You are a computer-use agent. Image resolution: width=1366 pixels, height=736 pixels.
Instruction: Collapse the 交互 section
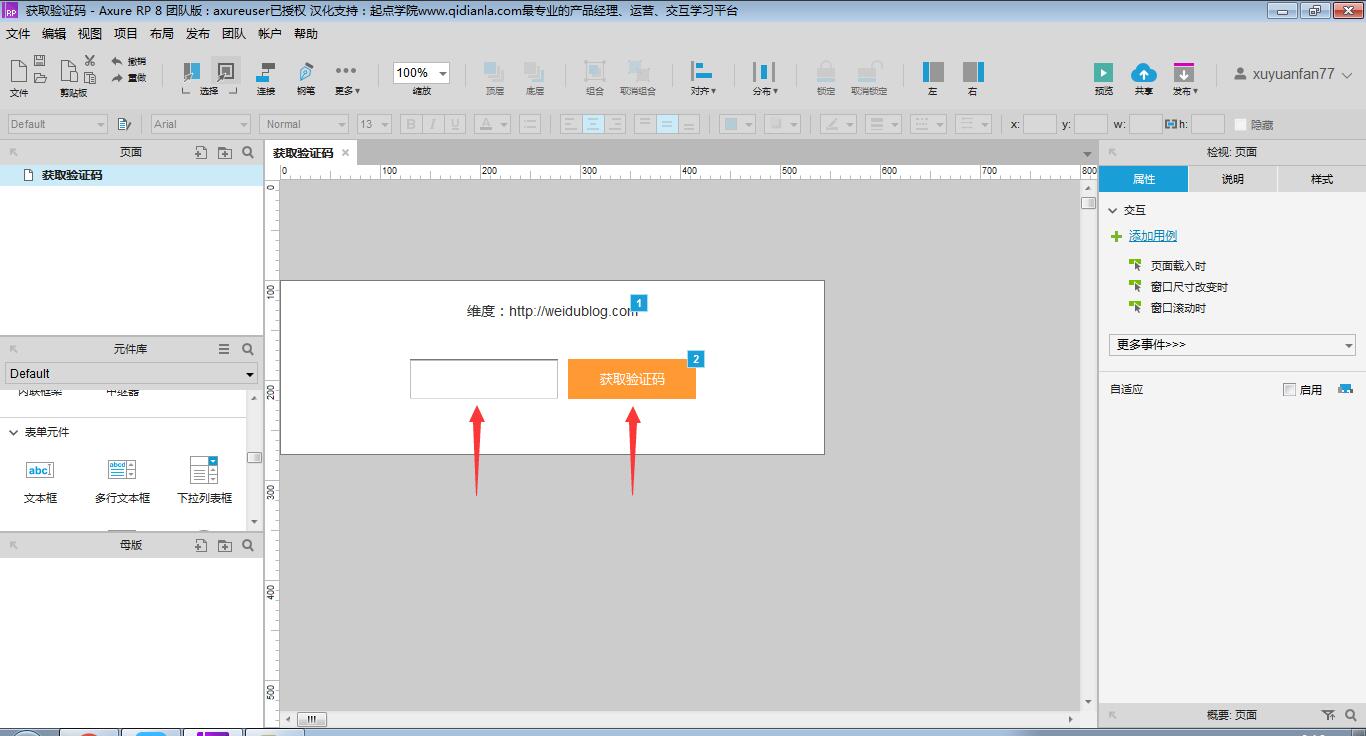(1113, 210)
